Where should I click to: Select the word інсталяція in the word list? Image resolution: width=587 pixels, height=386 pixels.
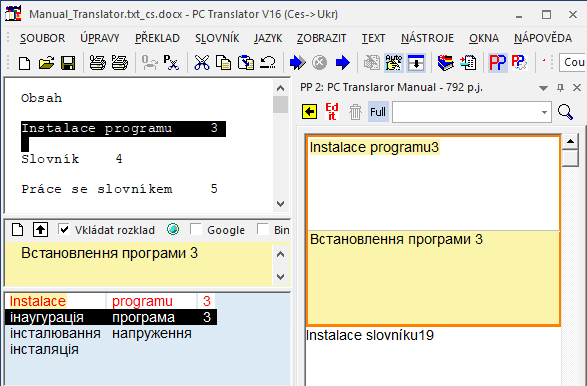[44, 349]
